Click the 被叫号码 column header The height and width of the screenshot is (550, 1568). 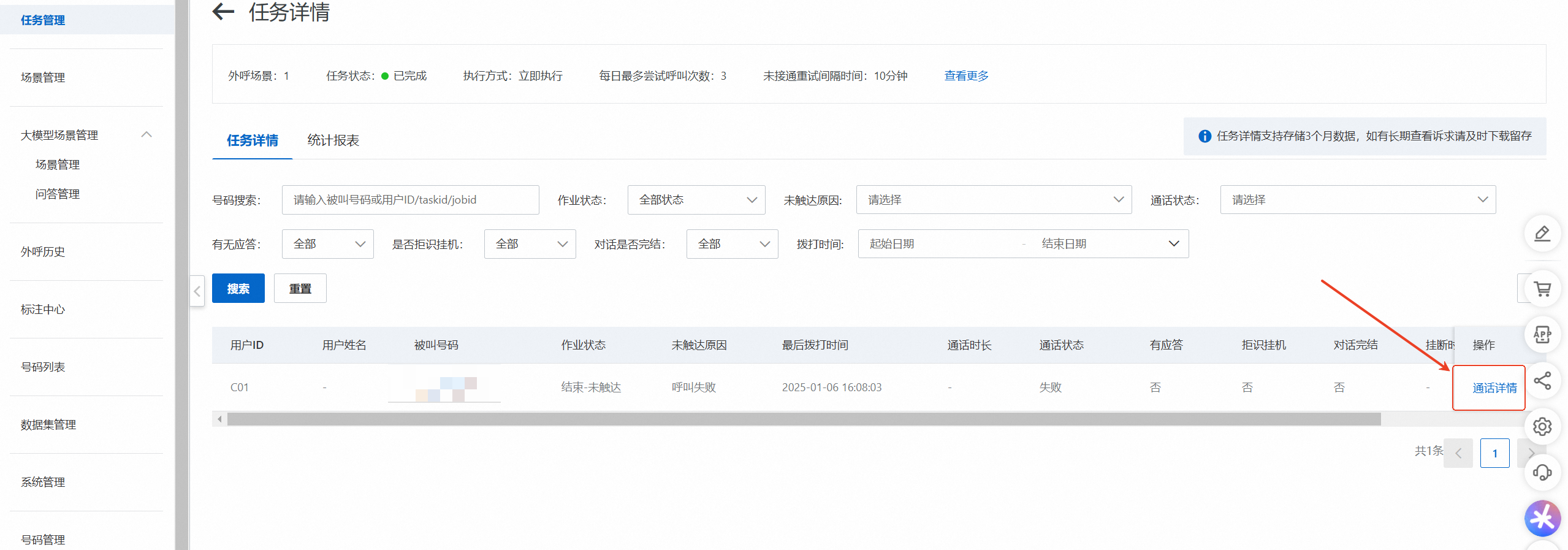click(x=436, y=345)
